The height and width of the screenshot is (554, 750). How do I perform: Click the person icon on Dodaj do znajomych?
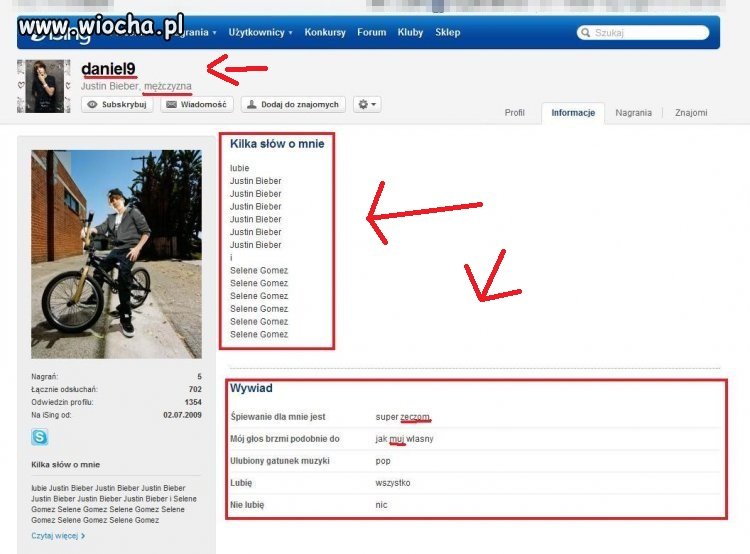coord(252,104)
